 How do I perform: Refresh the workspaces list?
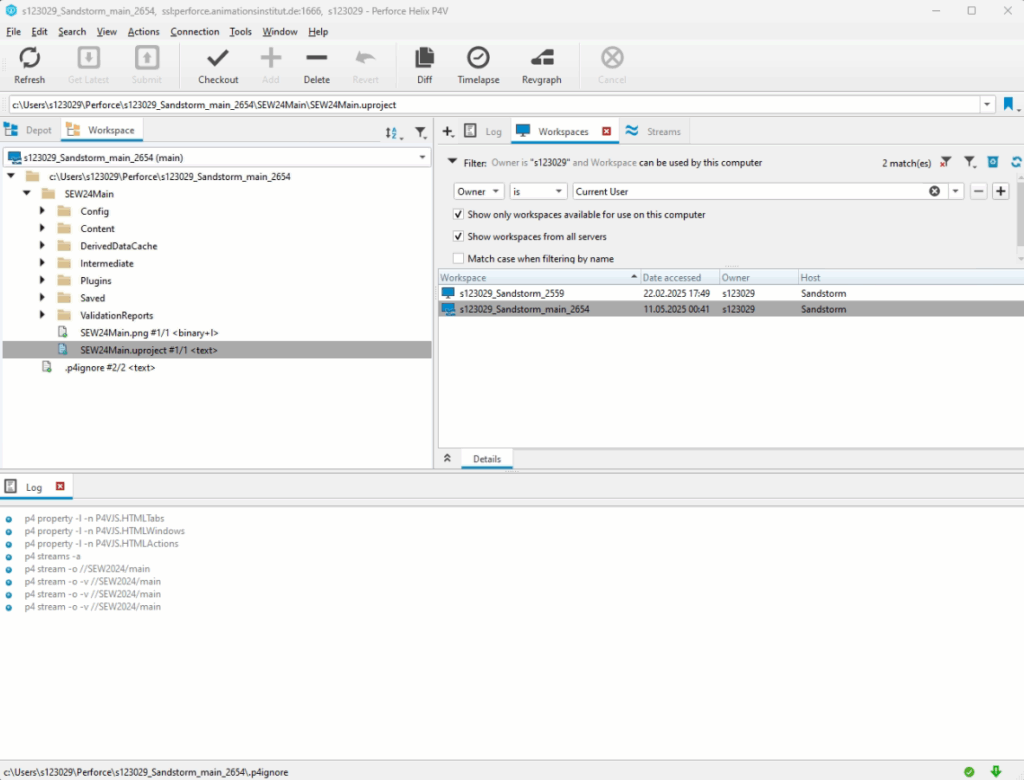click(x=1016, y=162)
